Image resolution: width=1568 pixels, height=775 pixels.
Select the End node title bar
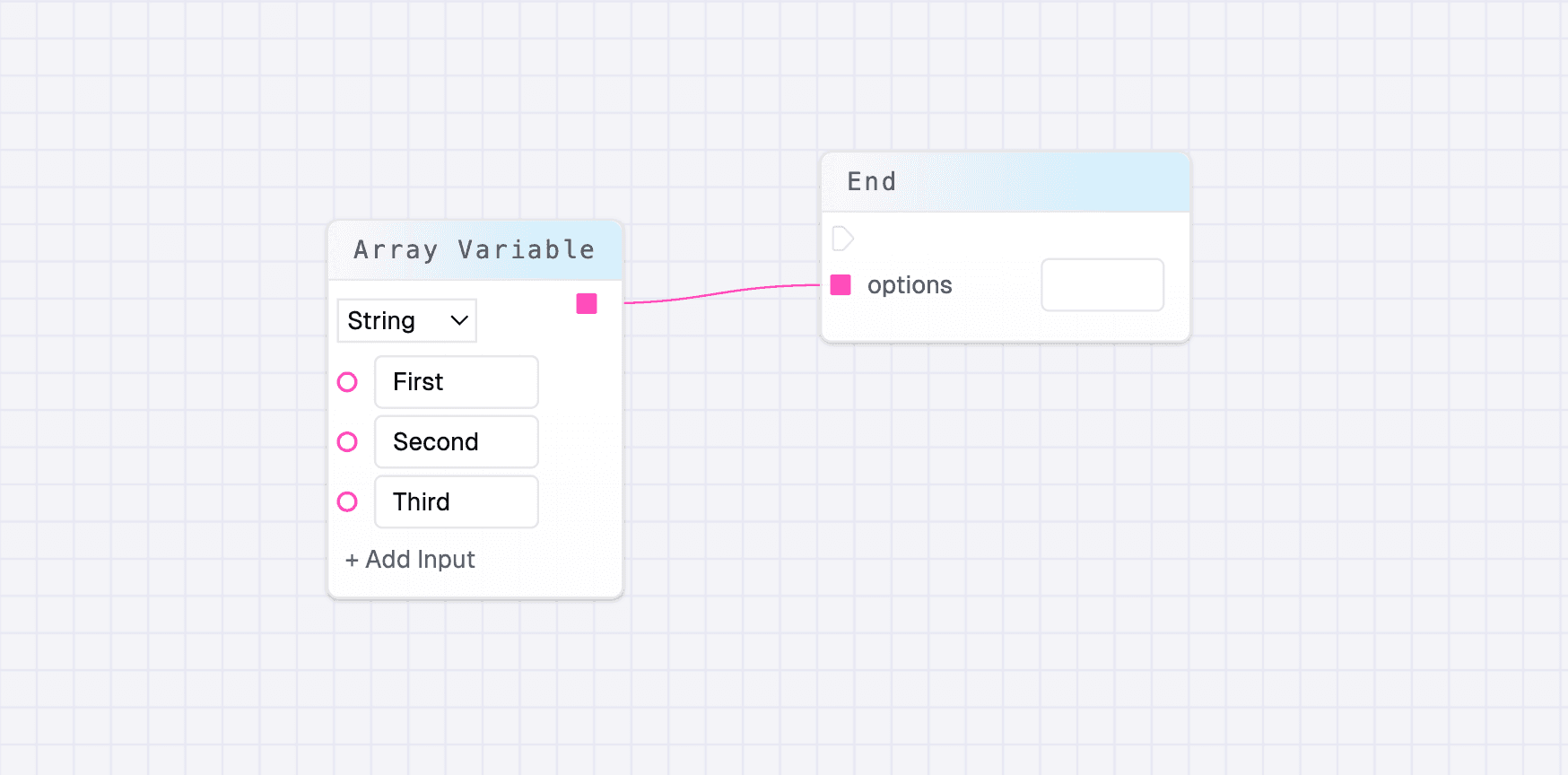click(x=1005, y=181)
